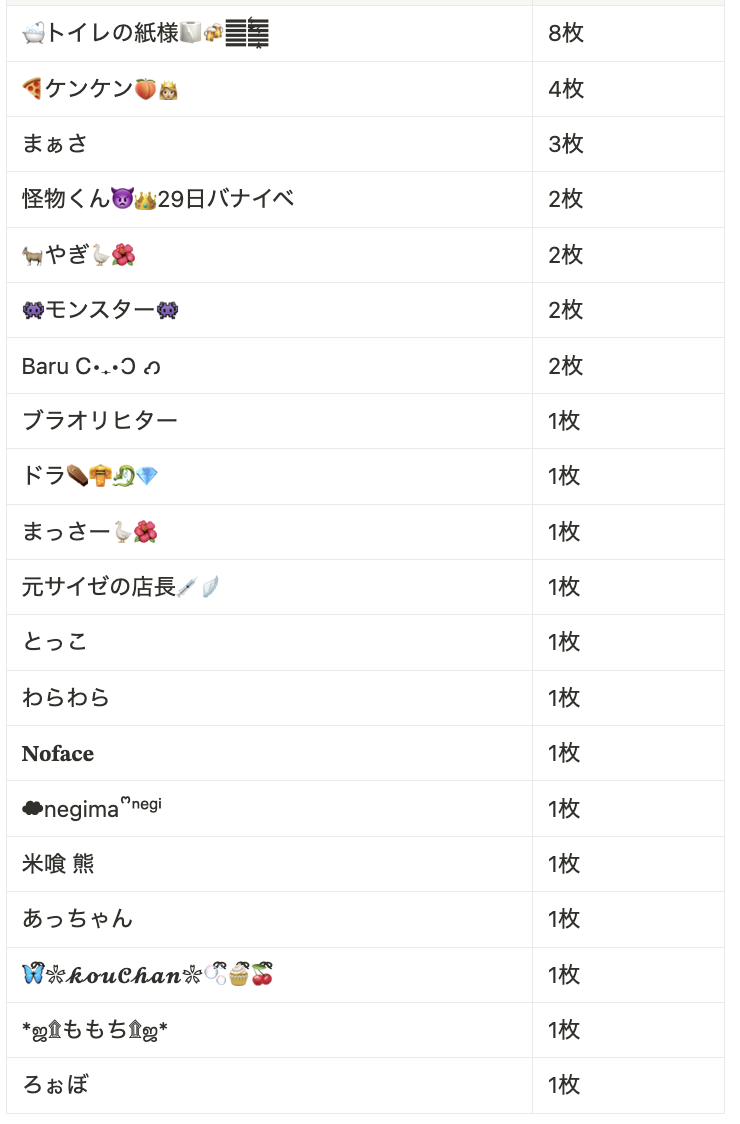Click the あっちゃん name cell
Screen dimensions: 740x1124
click(270, 920)
